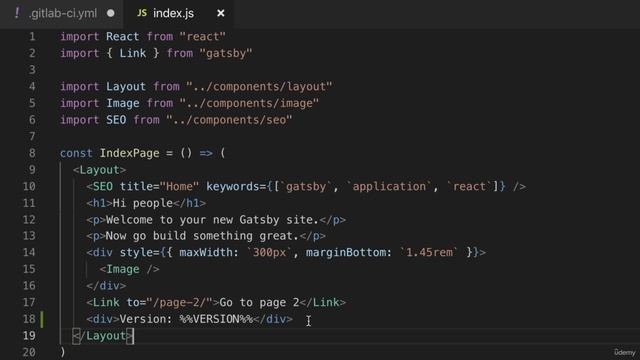Image resolution: width=640 pixels, height=360 pixels.
Task: Click line number 20 in the gutter
Action: click(29, 352)
